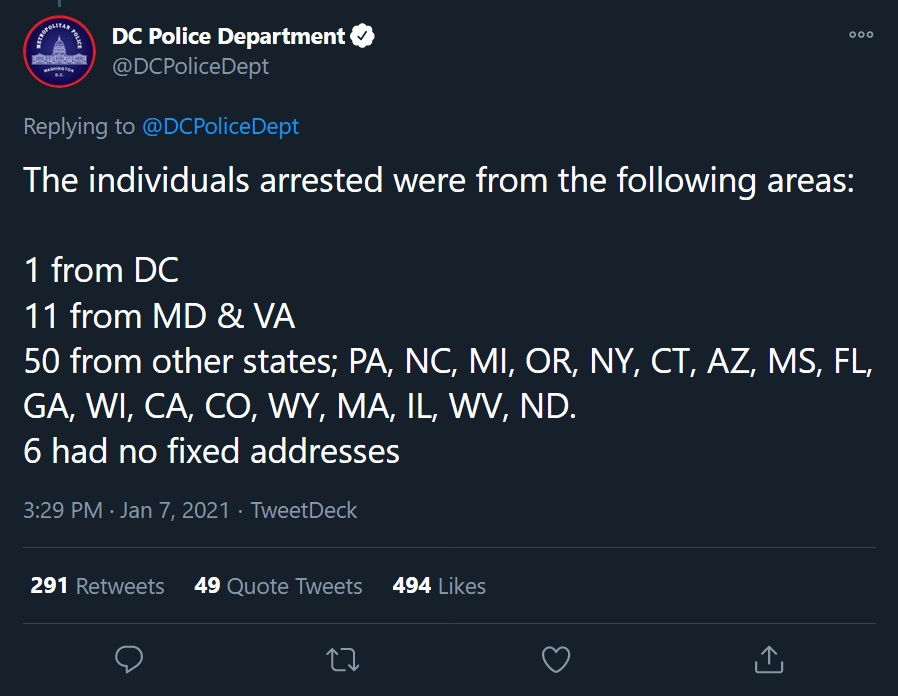The image size is (898, 696).
Task: View the 291 Retweets list
Action: [x=97, y=586]
